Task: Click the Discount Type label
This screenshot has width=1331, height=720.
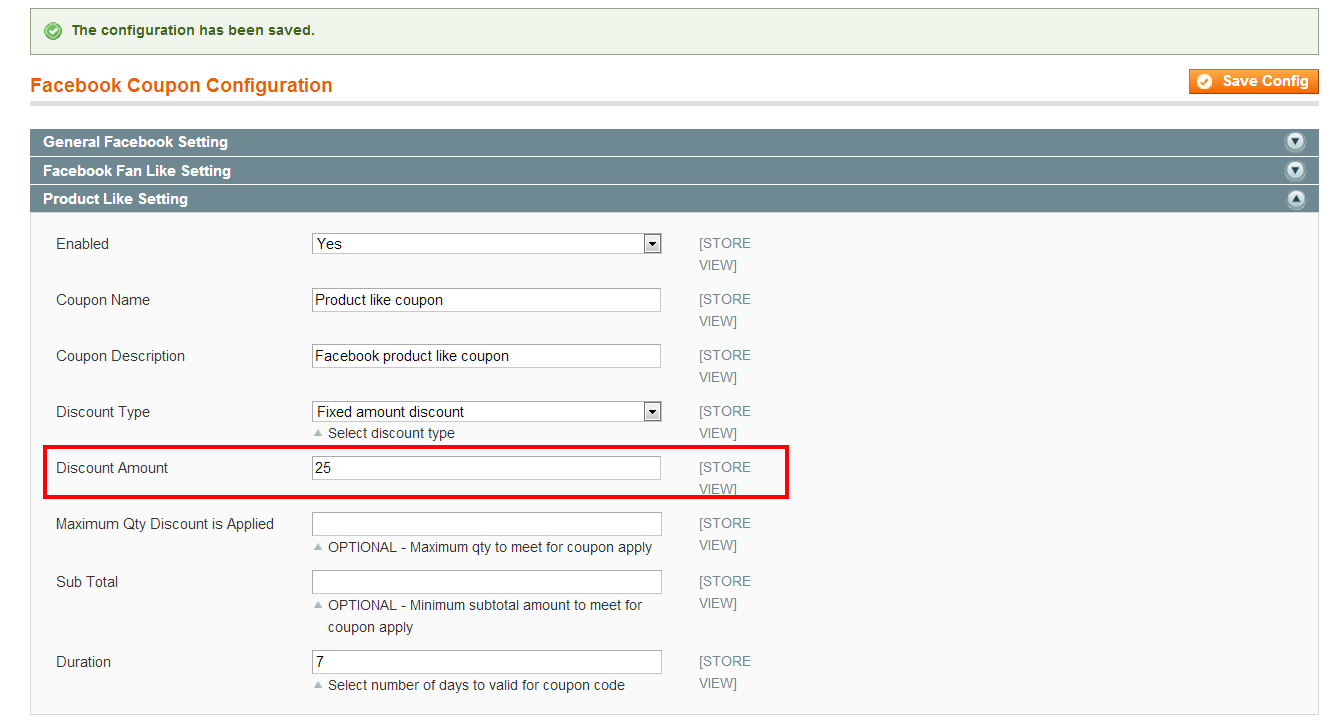Action: point(103,412)
